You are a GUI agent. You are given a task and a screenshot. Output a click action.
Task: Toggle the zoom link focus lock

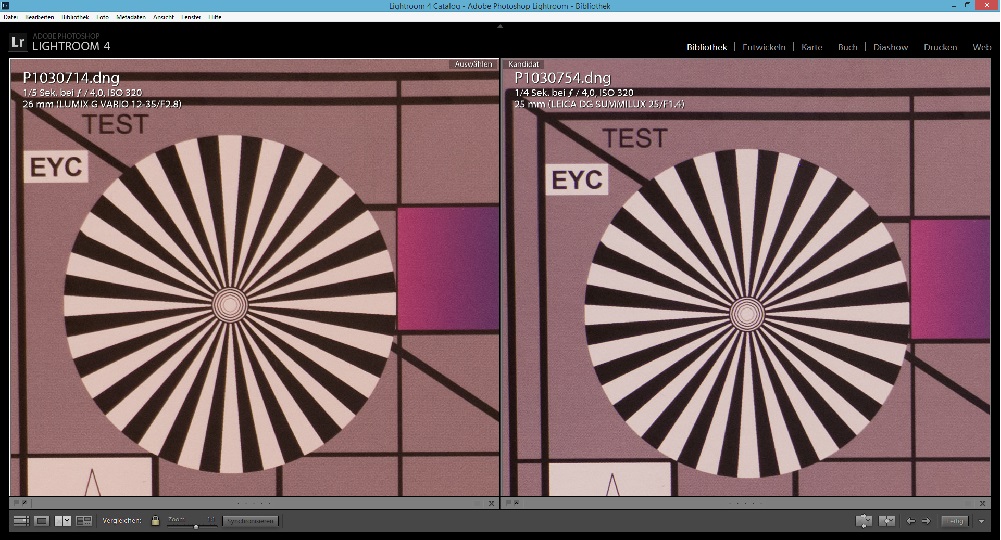155,521
